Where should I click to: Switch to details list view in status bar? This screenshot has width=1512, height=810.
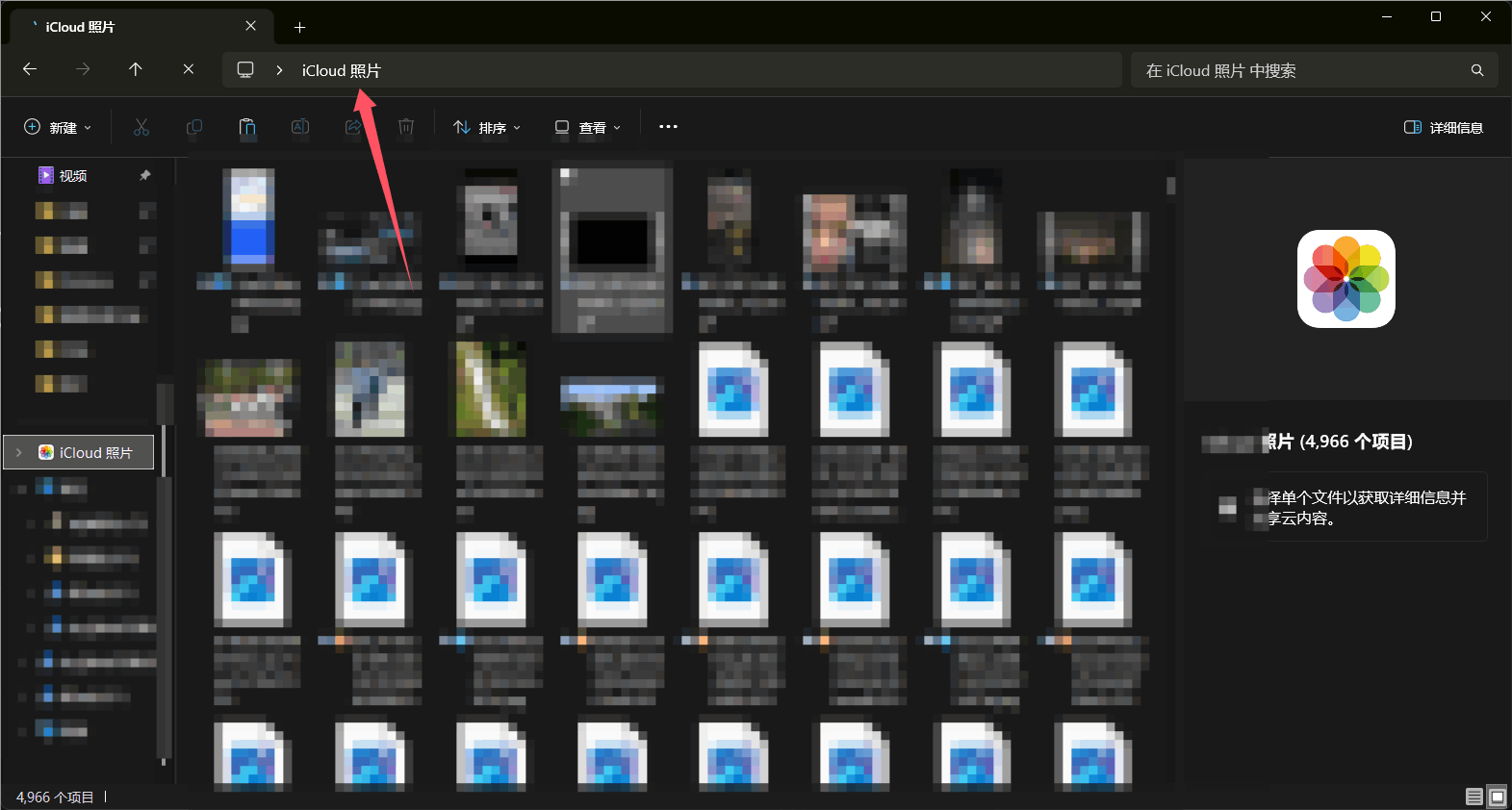(1474, 797)
